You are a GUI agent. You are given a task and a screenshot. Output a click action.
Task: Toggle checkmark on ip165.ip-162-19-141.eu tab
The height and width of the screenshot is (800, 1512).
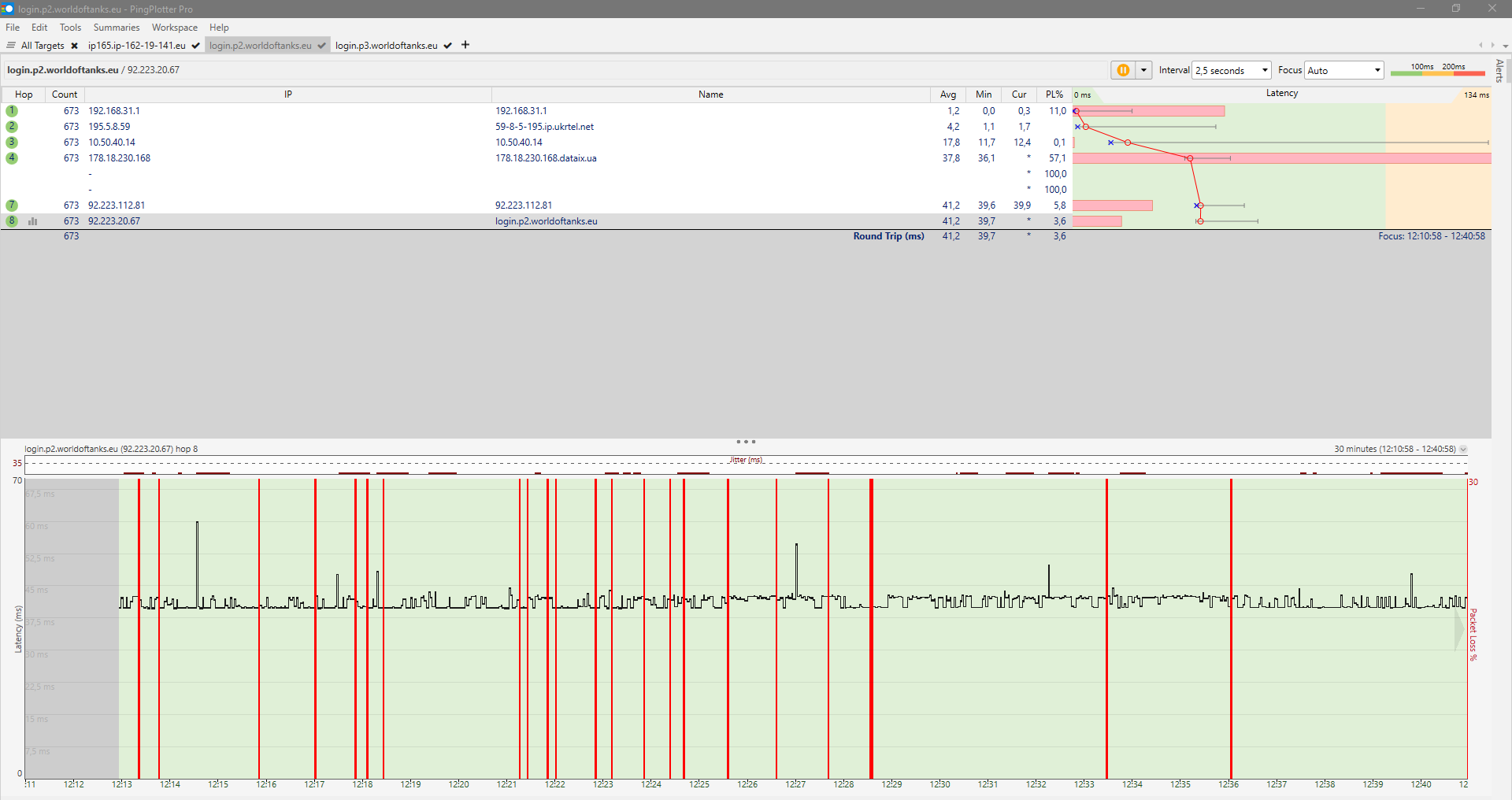[x=196, y=46]
